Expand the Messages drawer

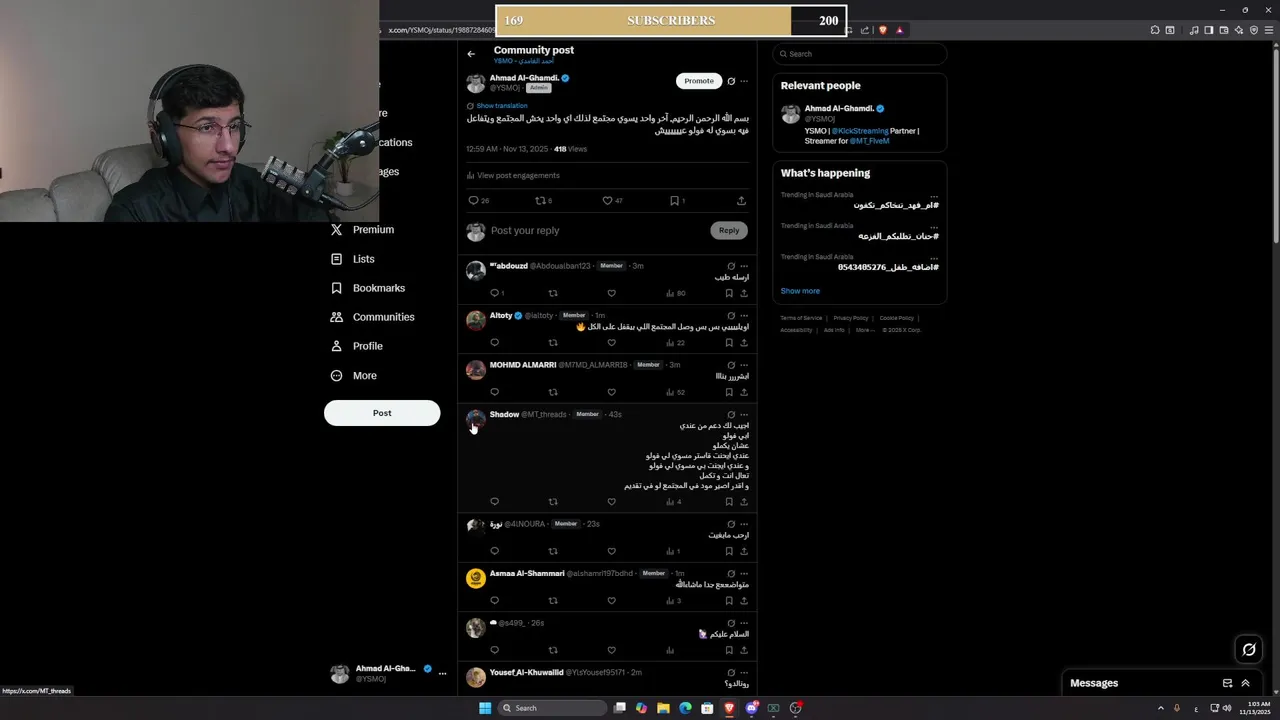[1246, 683]
